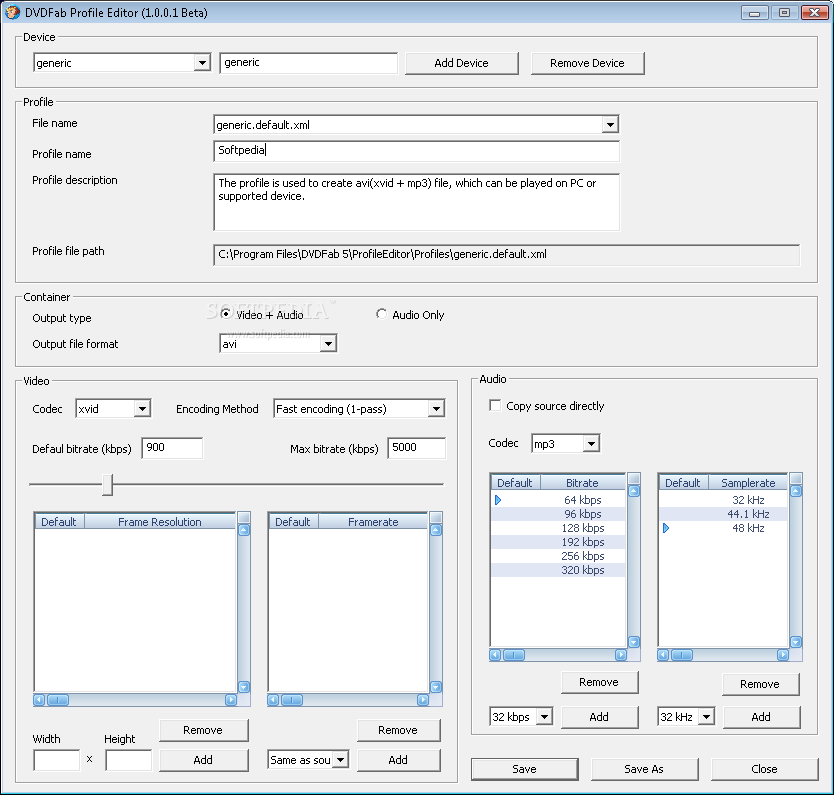Viewport: 834px width, 795px height.
Task: Select the 128 kbps bitrate row
Action: click(x=558, y=528)
